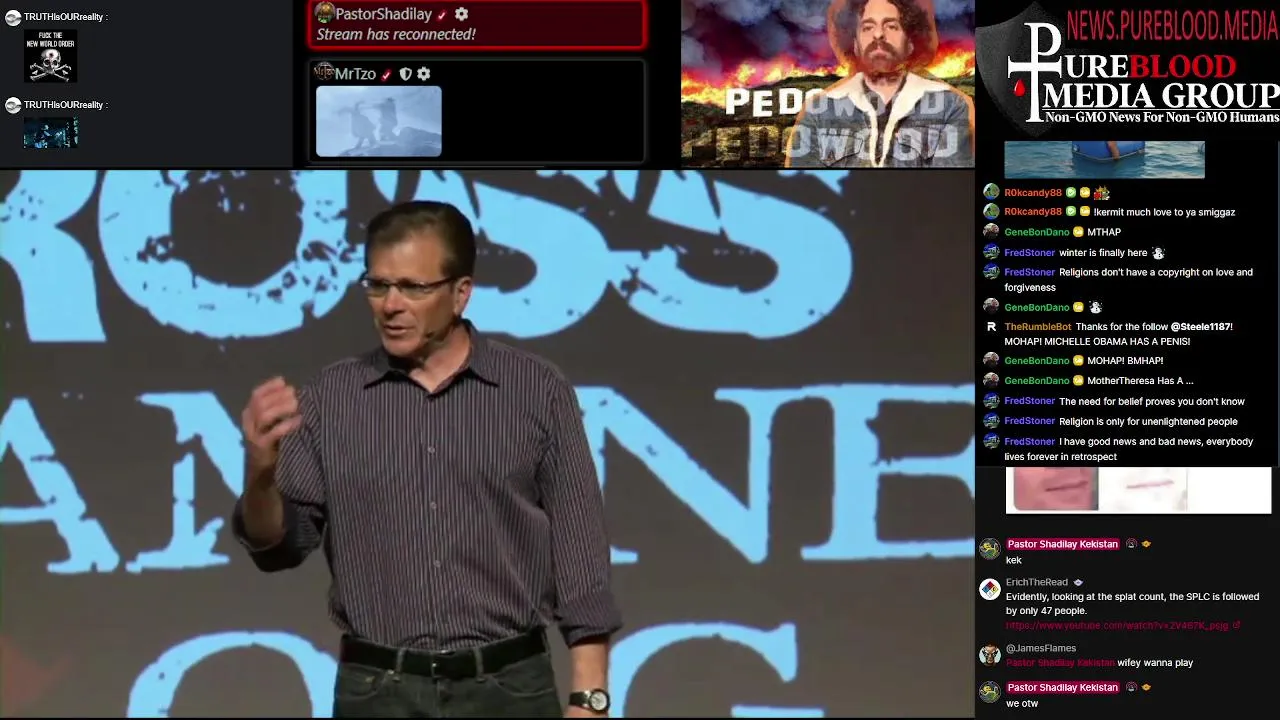Click the Rumble R icon beside TheRumbleBot
Screen dimensions: 1280x720
991,326
